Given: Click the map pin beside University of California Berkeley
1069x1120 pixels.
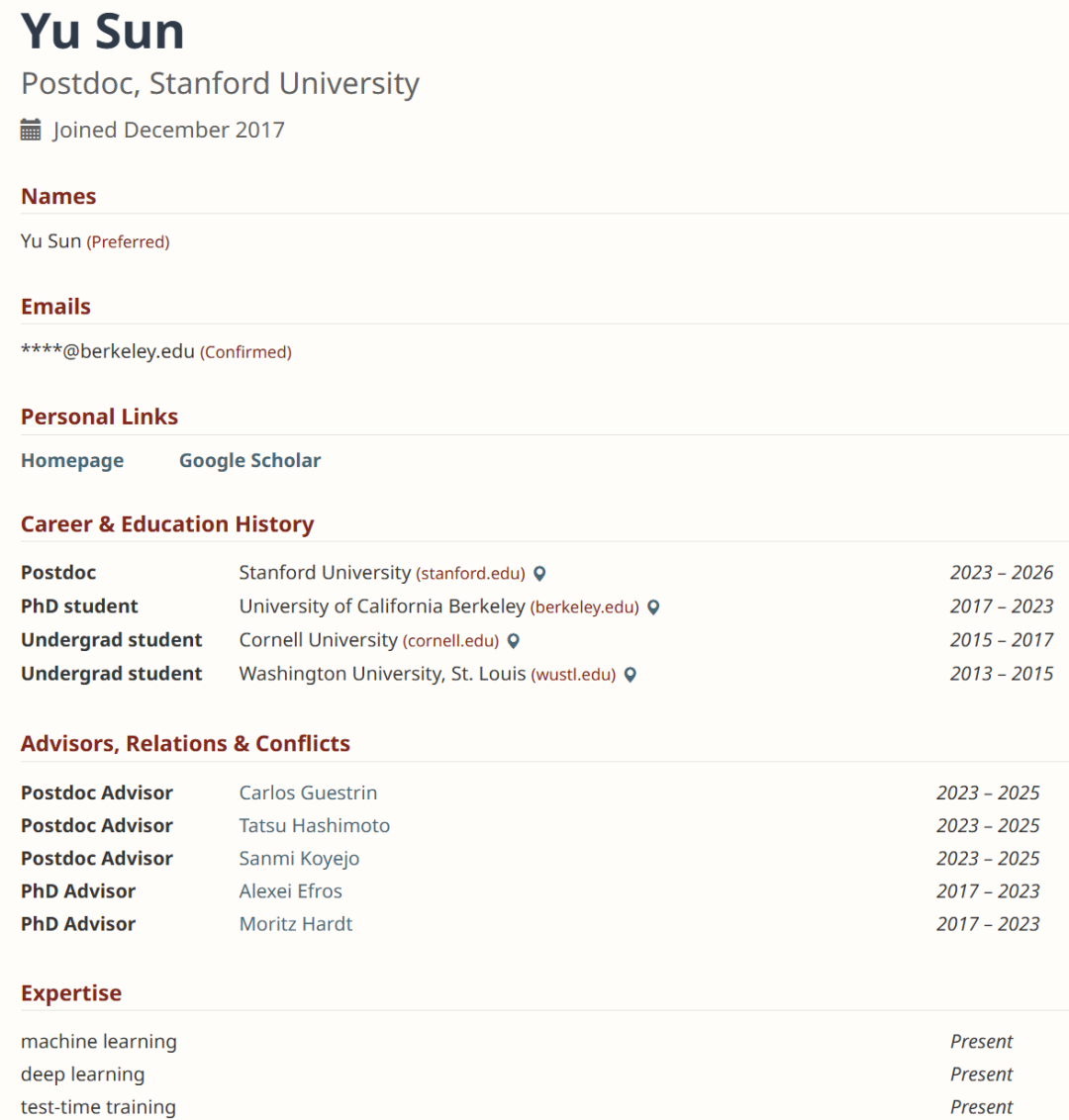Looking at the screenshot, I should click(x=653, y=607).
